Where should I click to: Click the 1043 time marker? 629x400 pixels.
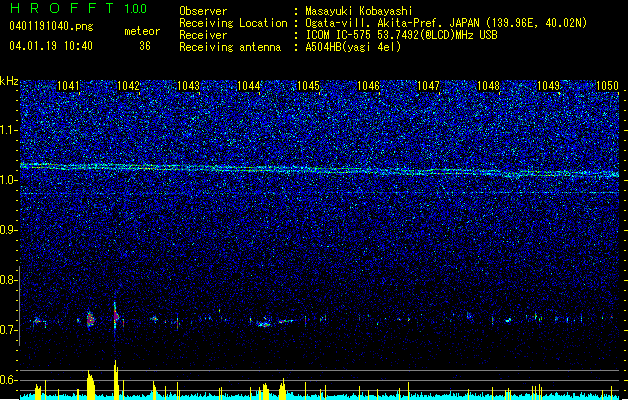188,86
